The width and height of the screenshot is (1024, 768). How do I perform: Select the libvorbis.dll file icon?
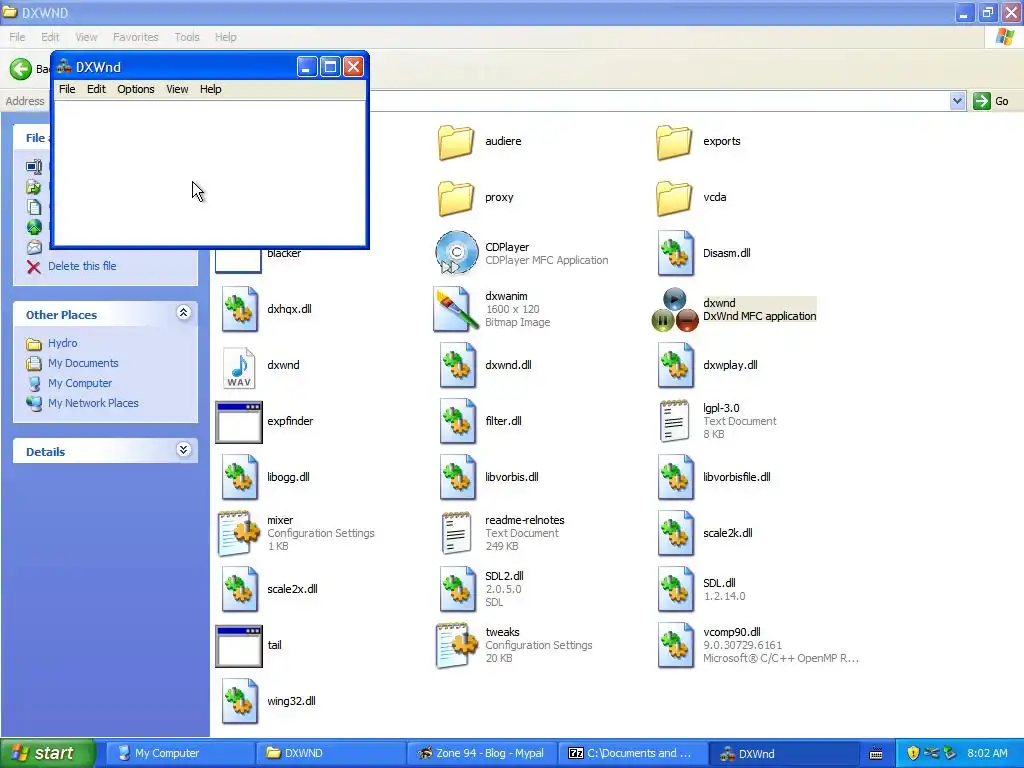click(457, 477)
